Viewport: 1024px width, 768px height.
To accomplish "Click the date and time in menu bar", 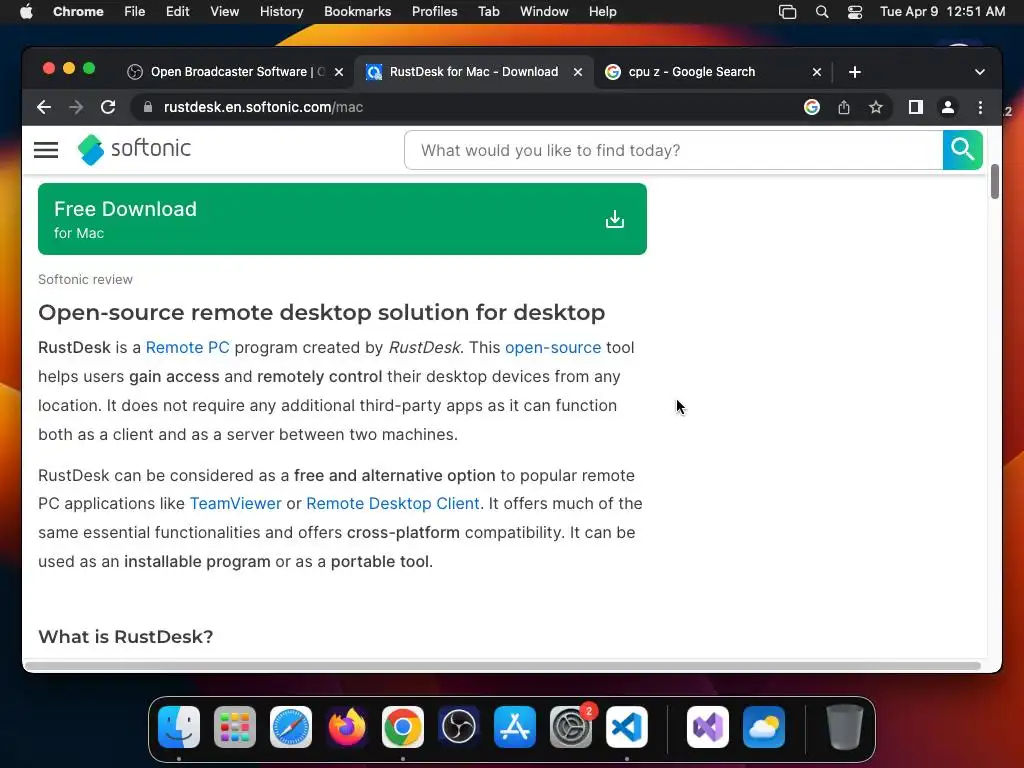I will pyautogui.click(x=942, y=12).
